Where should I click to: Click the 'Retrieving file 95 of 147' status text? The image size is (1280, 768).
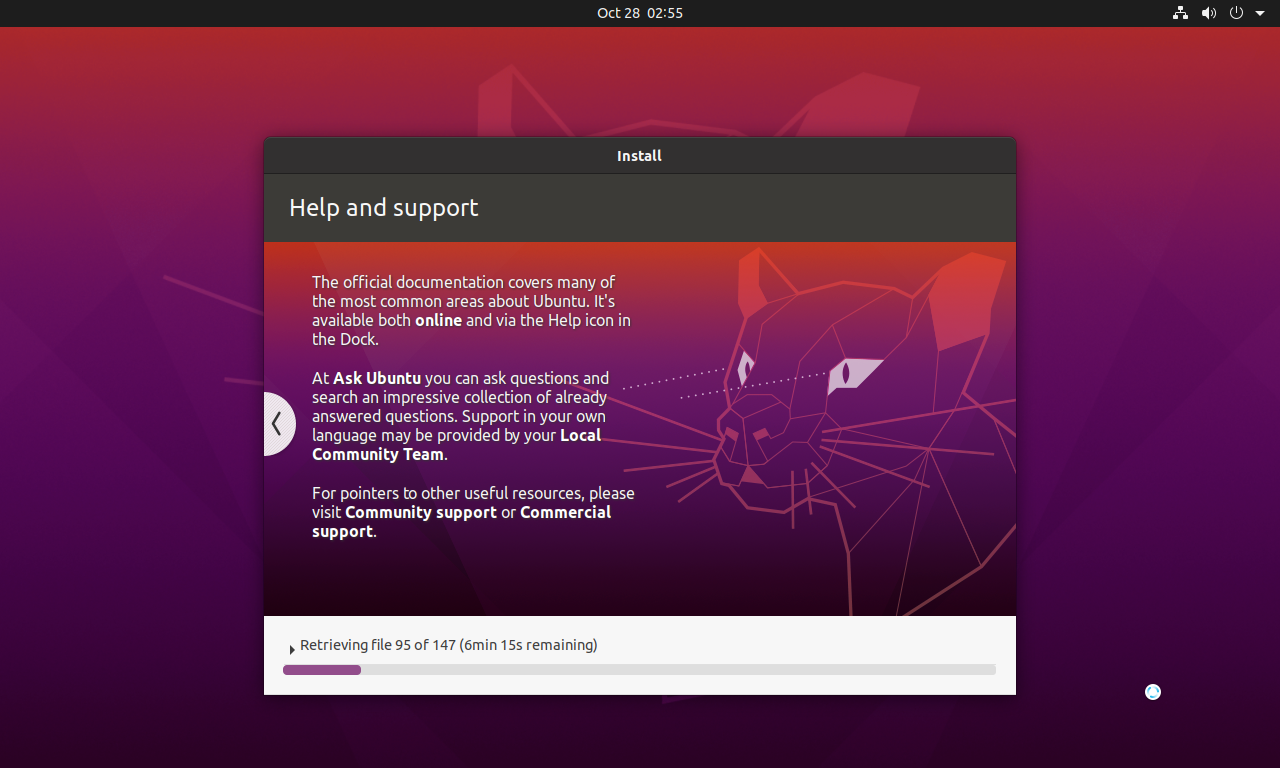pos(449,645)
